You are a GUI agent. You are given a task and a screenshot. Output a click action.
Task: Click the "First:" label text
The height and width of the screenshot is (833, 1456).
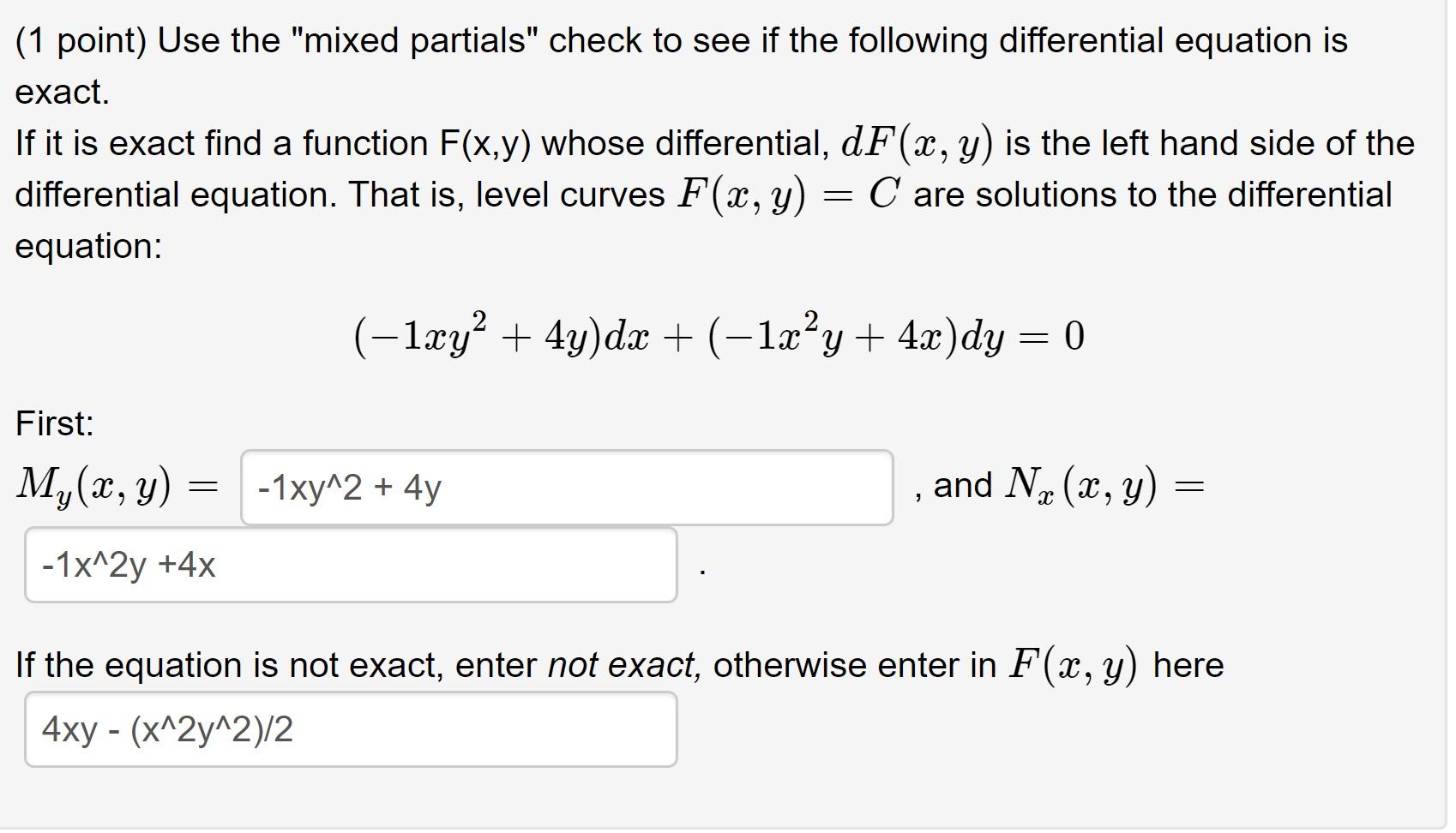click(51, 422)
